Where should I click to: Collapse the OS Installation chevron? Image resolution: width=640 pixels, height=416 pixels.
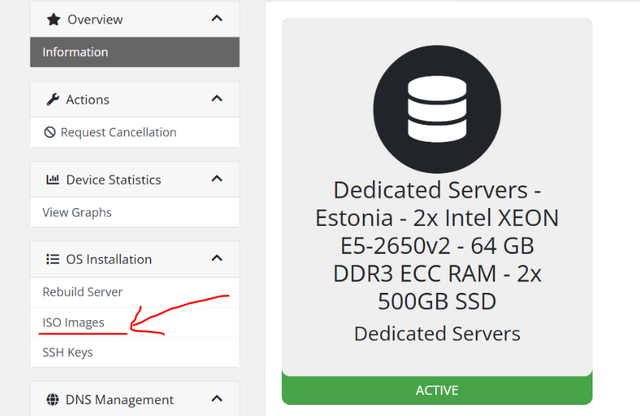coord(217,258)
